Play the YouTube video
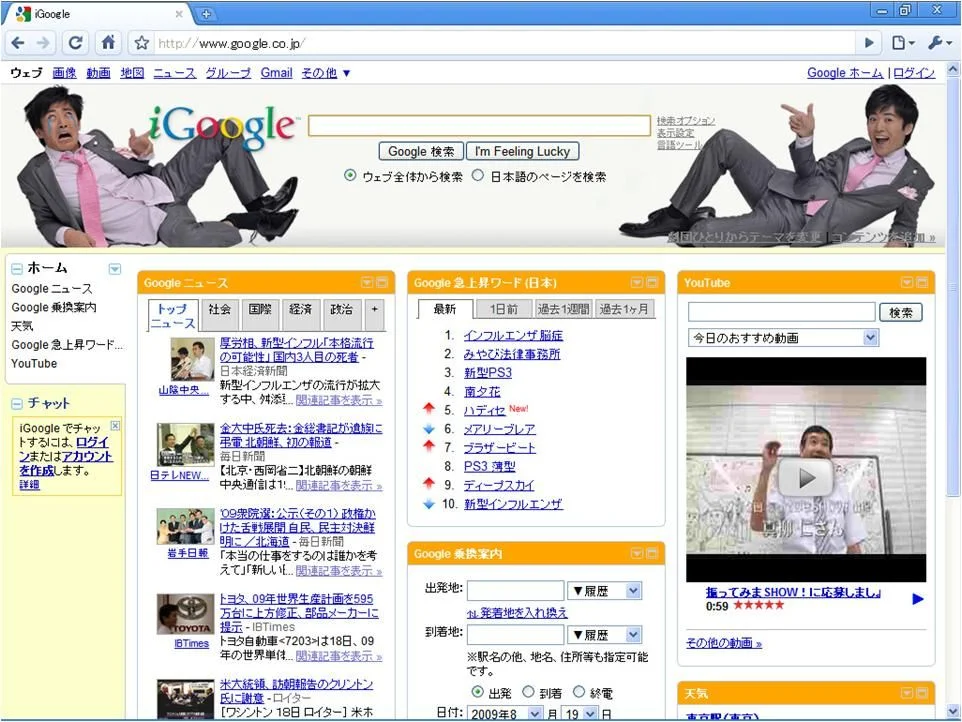The image size is (962, 722). (x=806, y=478)
